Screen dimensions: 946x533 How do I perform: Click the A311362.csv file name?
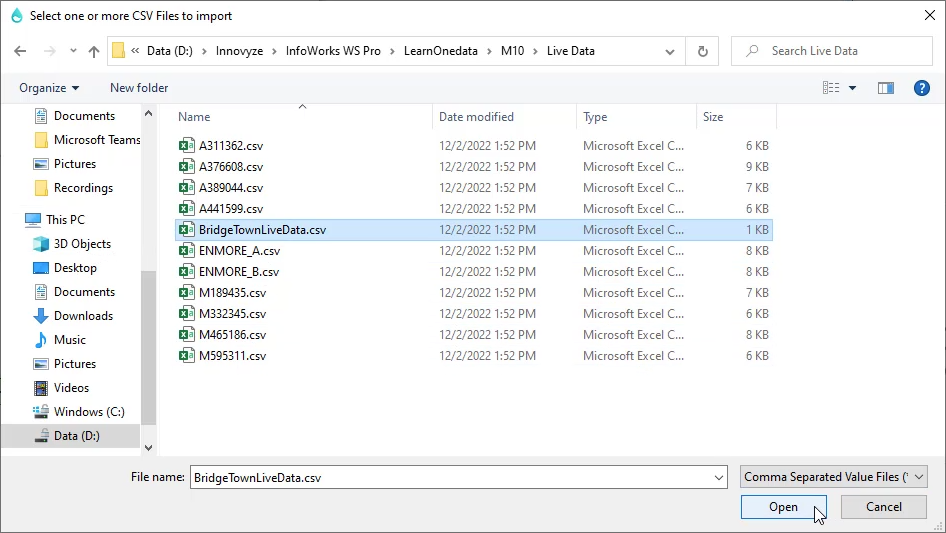pos(231,146)
